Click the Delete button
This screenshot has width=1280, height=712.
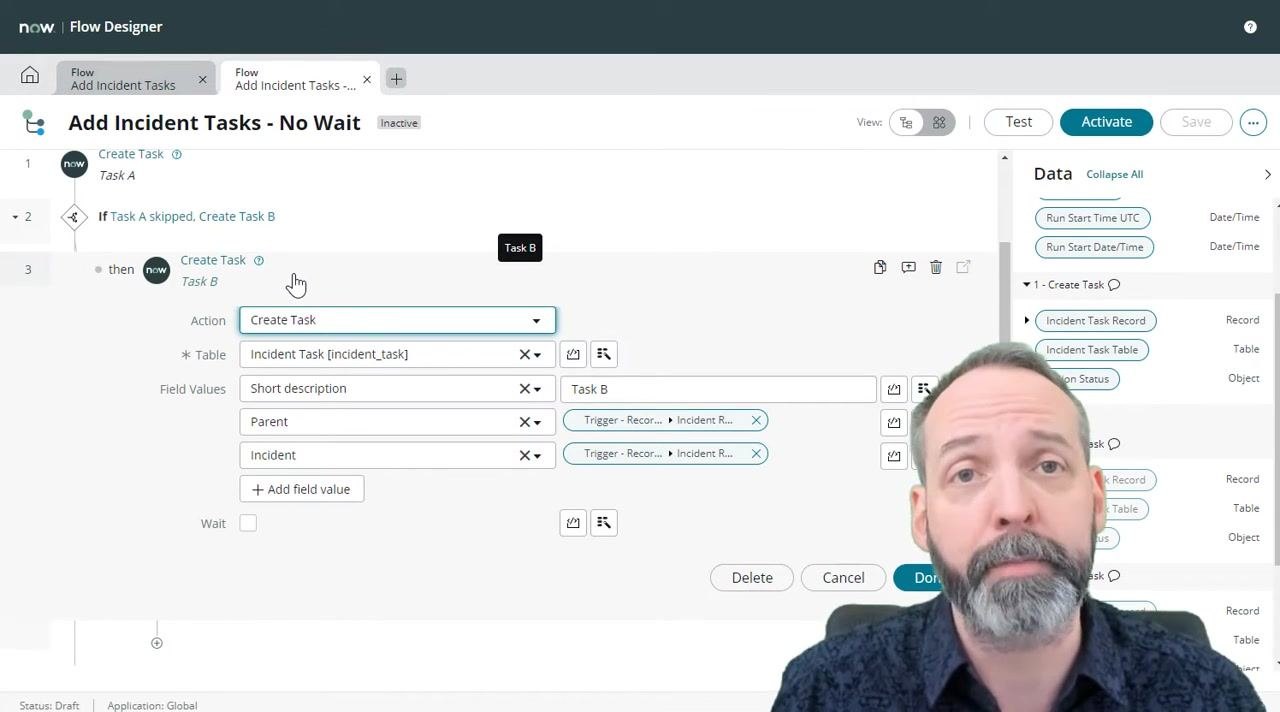click(752, 578)
